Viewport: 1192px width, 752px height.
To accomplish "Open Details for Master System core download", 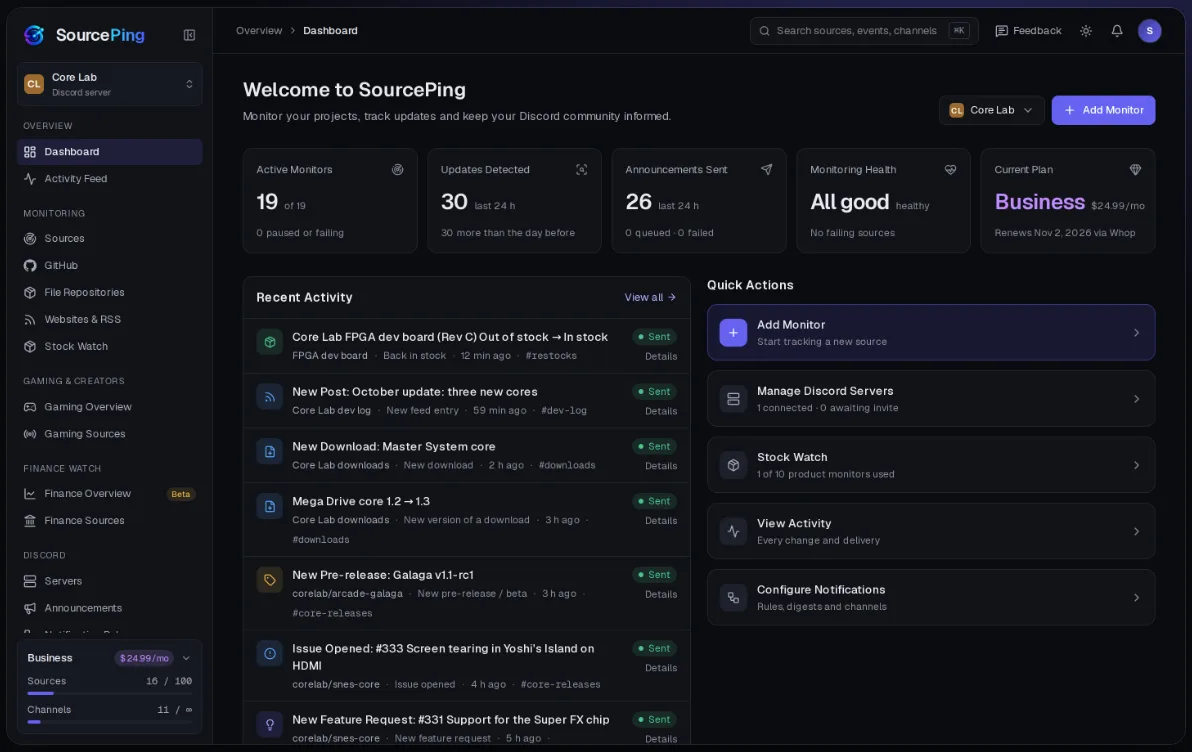I will point(661,466).
